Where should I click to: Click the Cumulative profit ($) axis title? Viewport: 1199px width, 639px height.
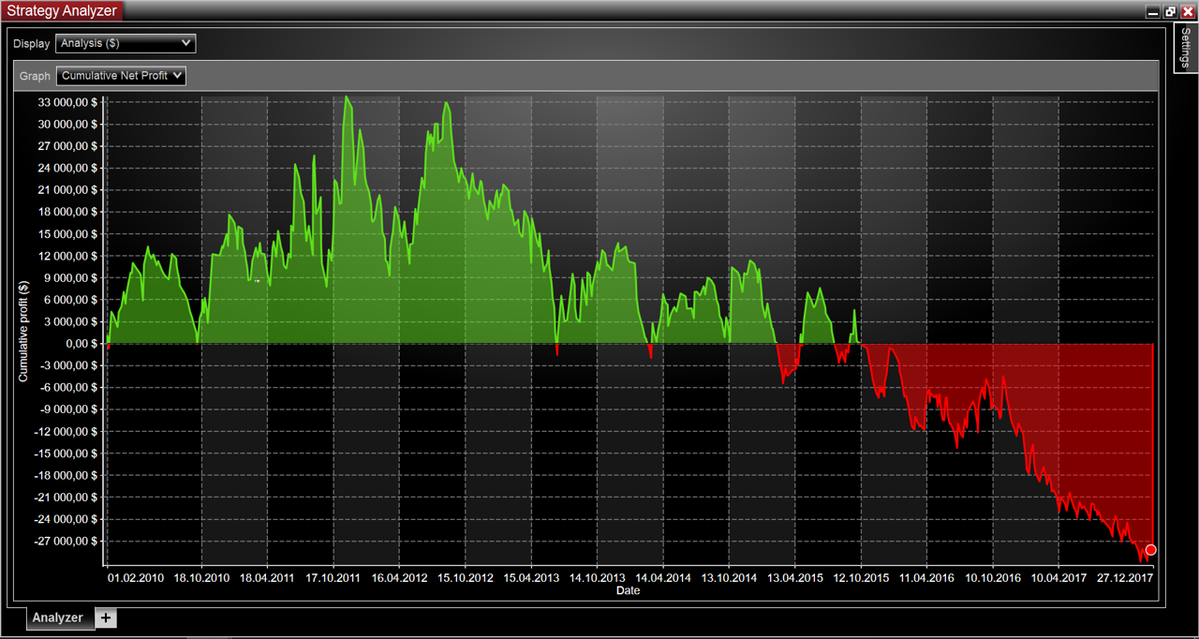[24, 330]
